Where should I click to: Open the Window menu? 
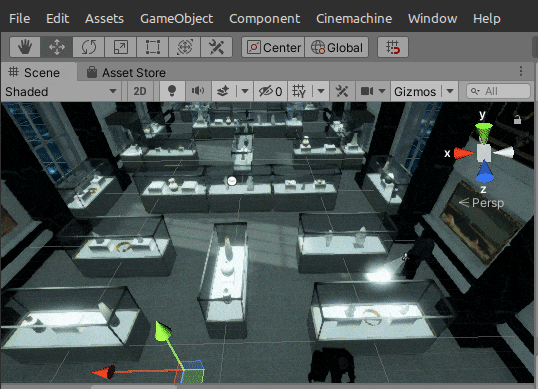tap(432, 19)
